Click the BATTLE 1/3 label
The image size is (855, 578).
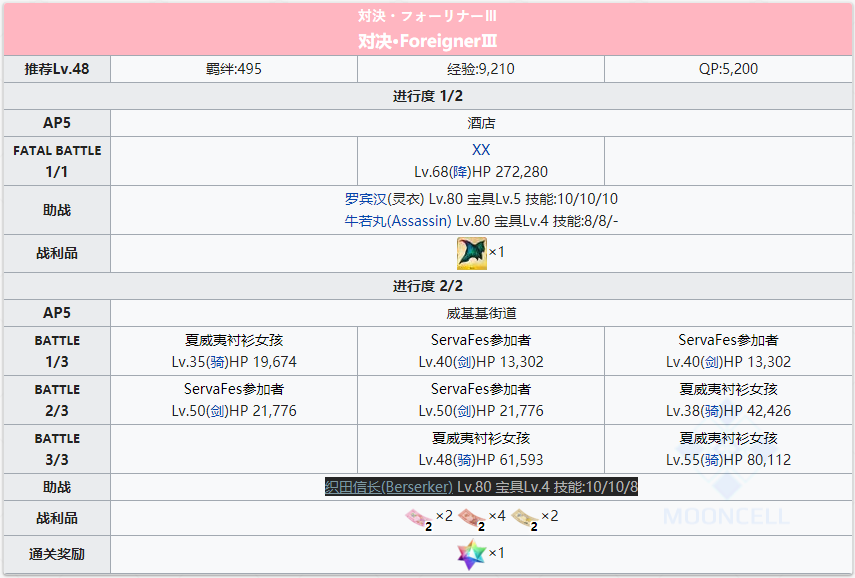(57, 351)
